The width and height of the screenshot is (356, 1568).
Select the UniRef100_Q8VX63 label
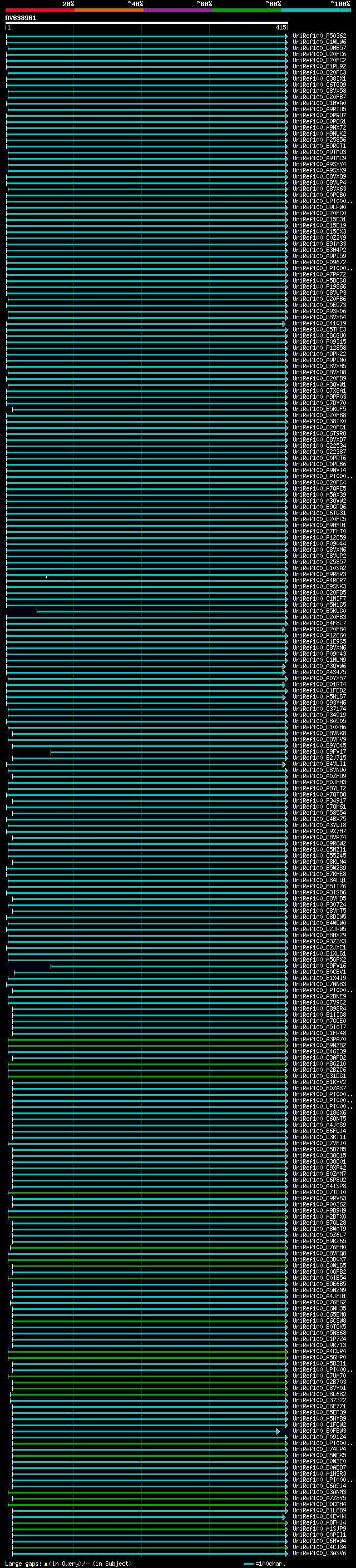319,189
